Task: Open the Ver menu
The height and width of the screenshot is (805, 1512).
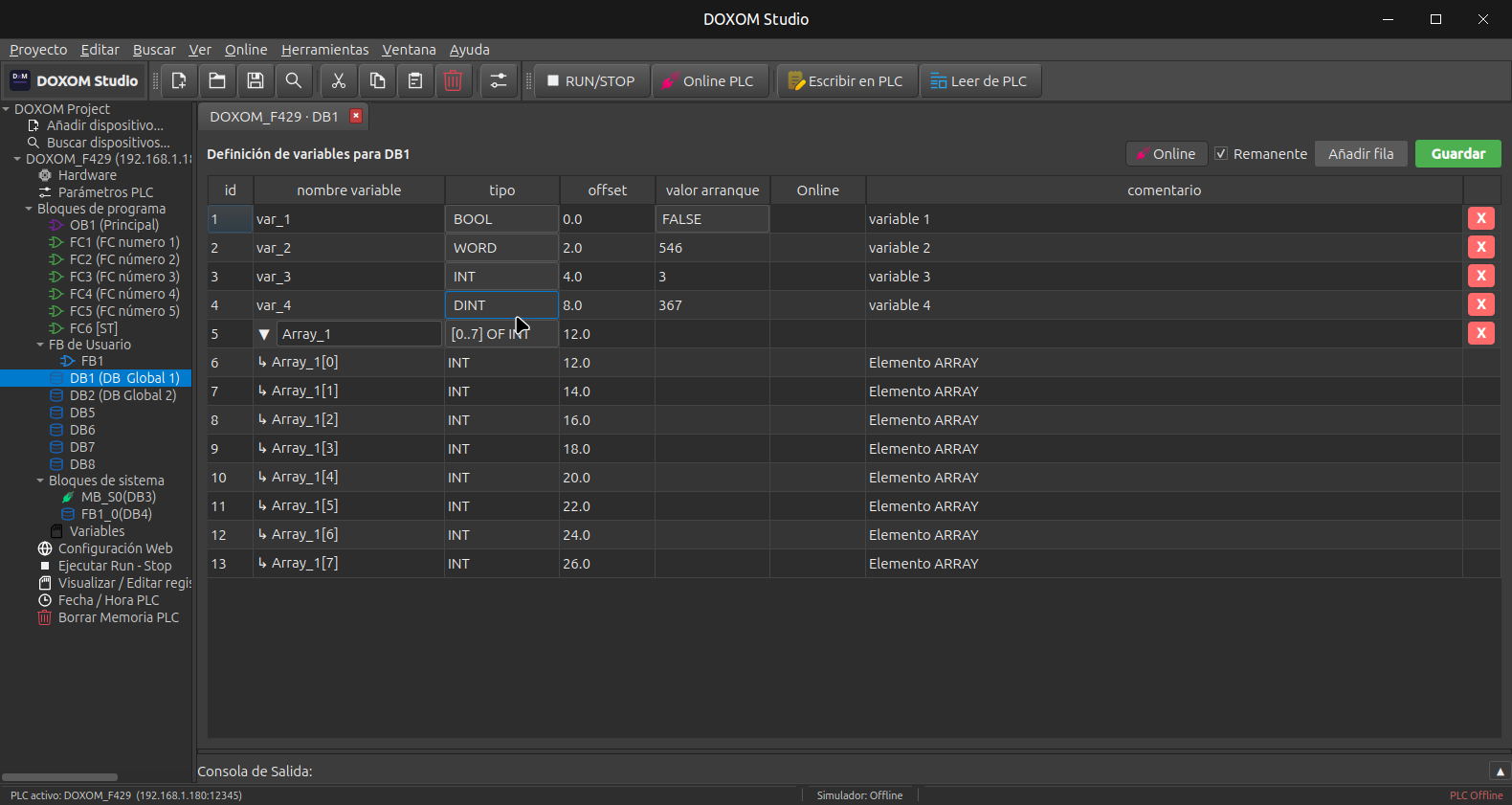Action: point(200,50)
